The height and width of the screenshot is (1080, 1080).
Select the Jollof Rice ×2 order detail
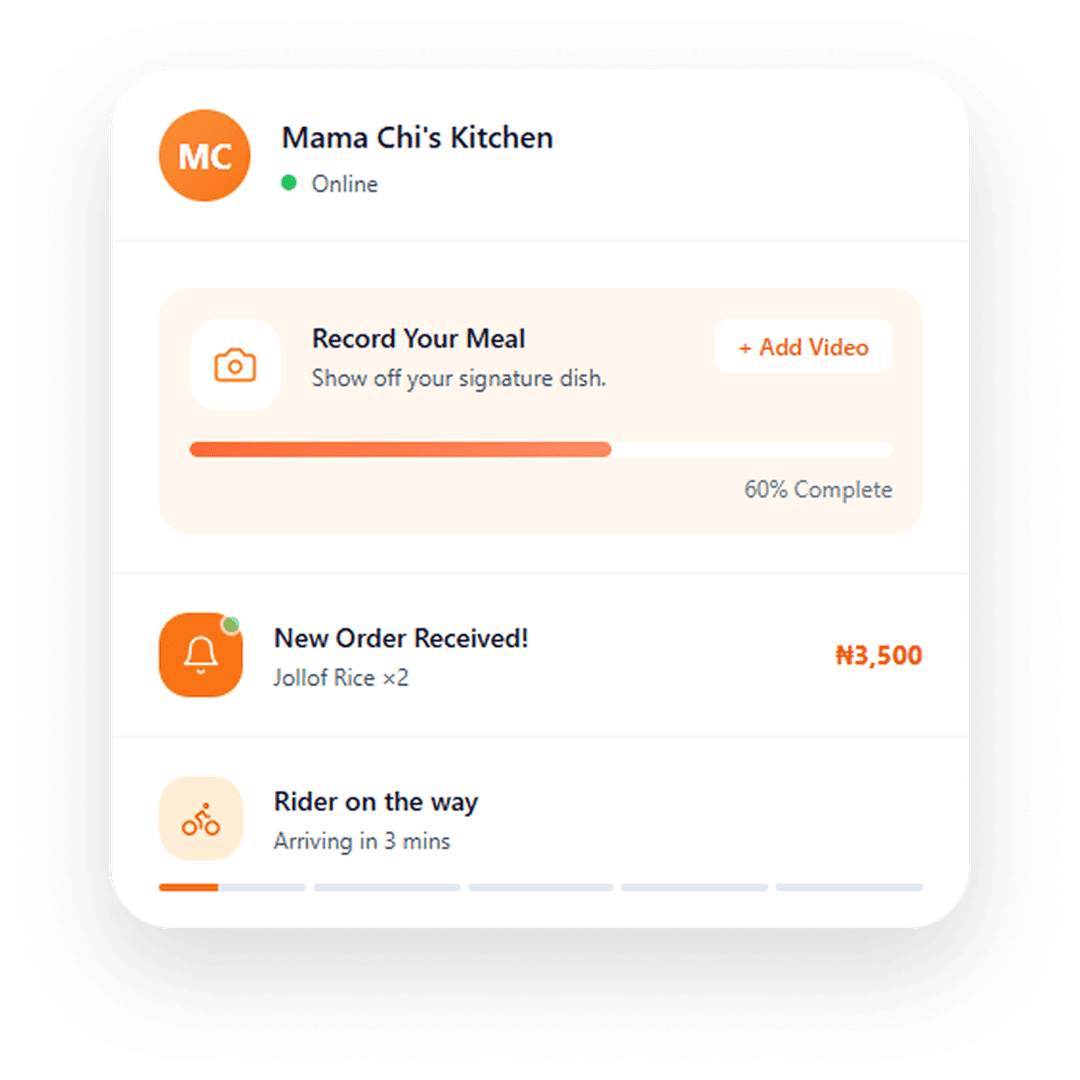click(x=341, y=678)
